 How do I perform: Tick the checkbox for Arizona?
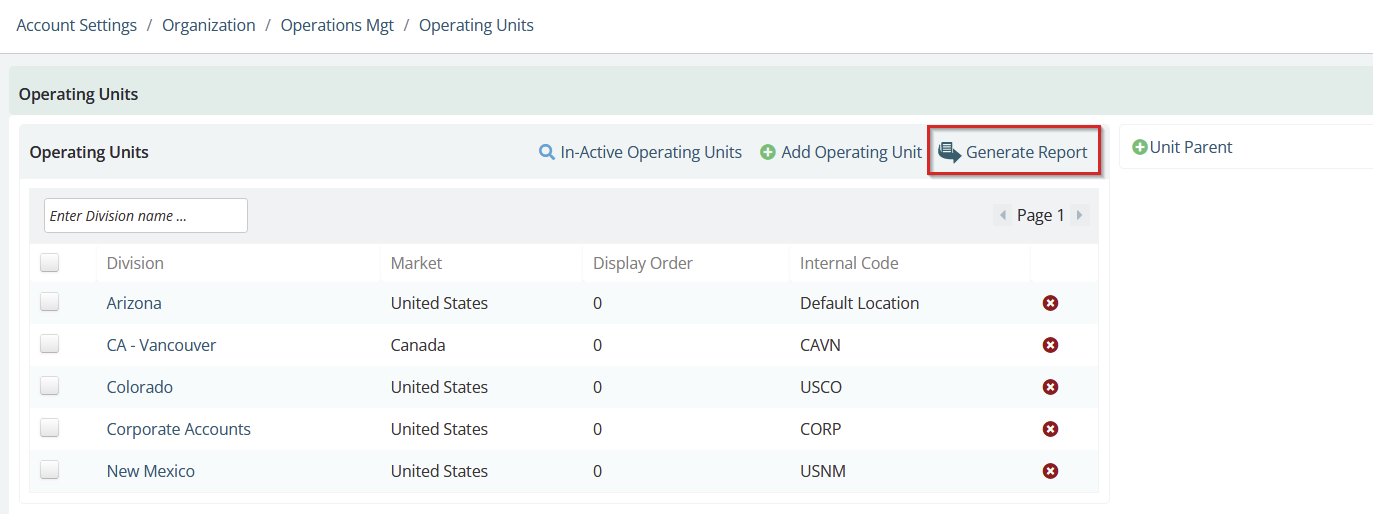[x=50, y=302]
